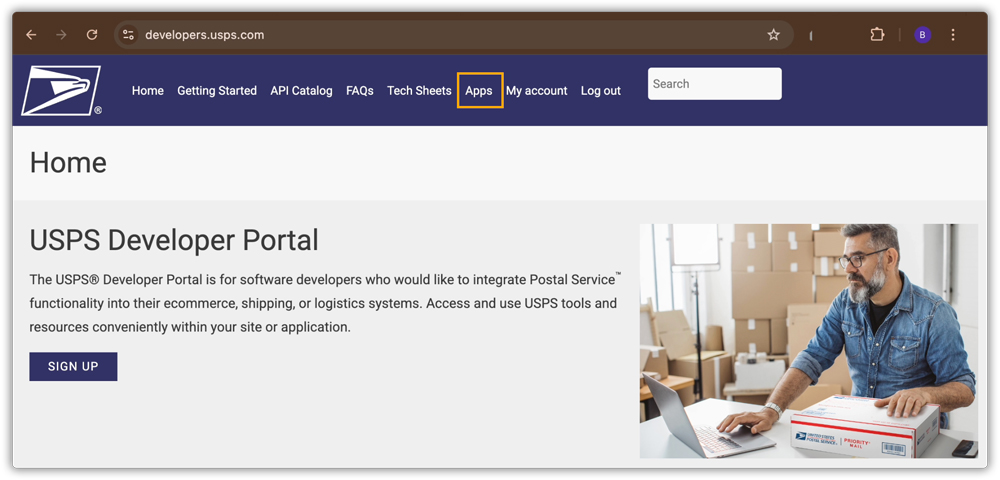
Task: Open the Getting Started menu item
Action: click(x=217, y=91)
